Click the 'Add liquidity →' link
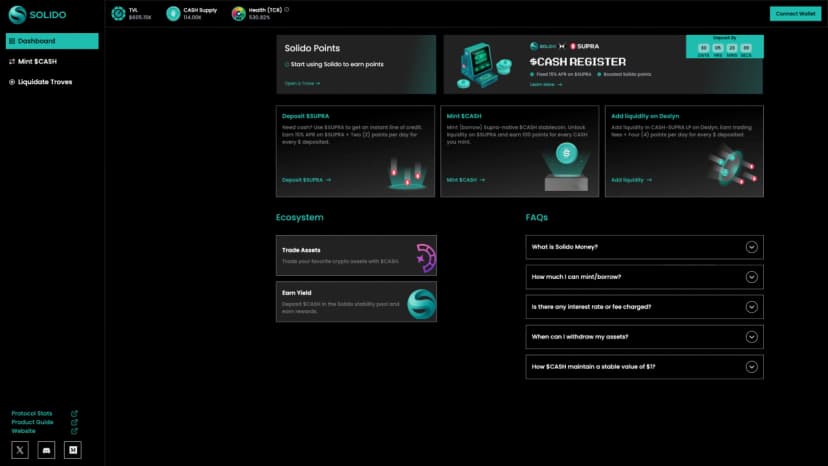Image resolution: width=828 pixels, height=466 pixels. tap(632, 180)
